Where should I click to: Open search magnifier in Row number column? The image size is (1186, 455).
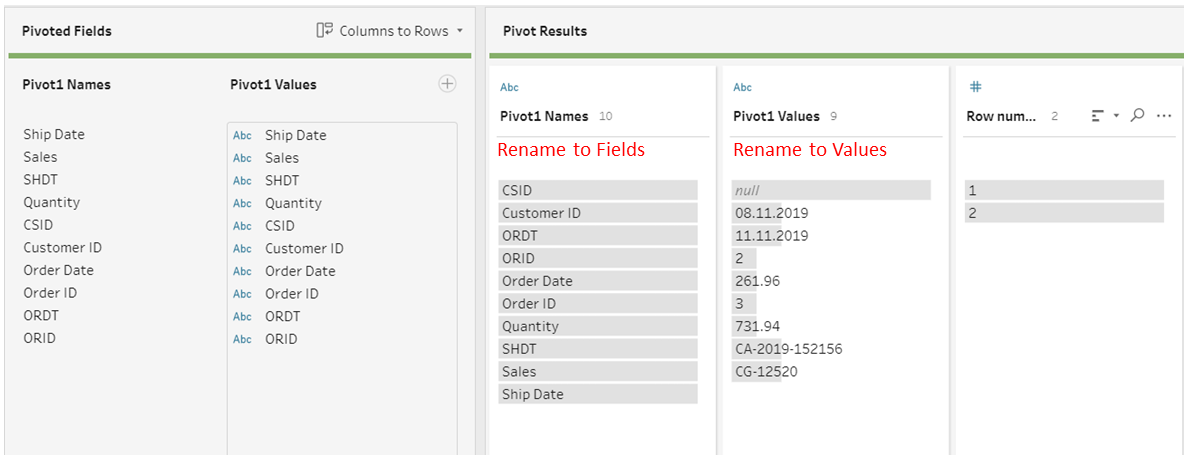click(1137, 116)
